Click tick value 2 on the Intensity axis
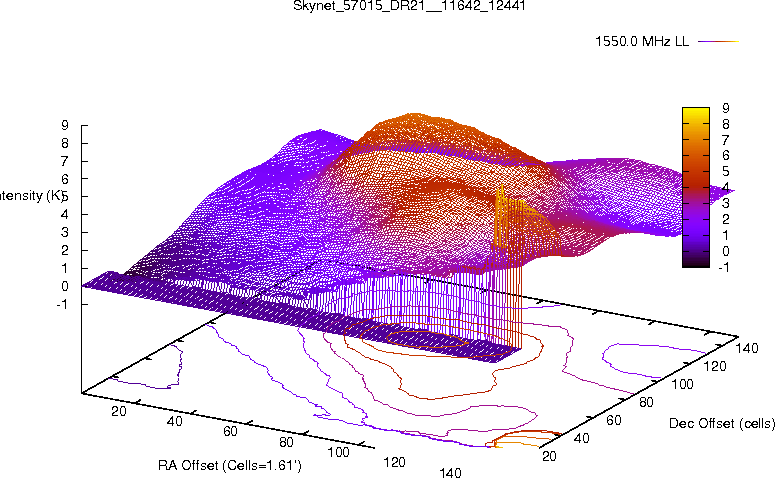The width and height of the screenshot is (775, 478). click(x=65, y=250)
